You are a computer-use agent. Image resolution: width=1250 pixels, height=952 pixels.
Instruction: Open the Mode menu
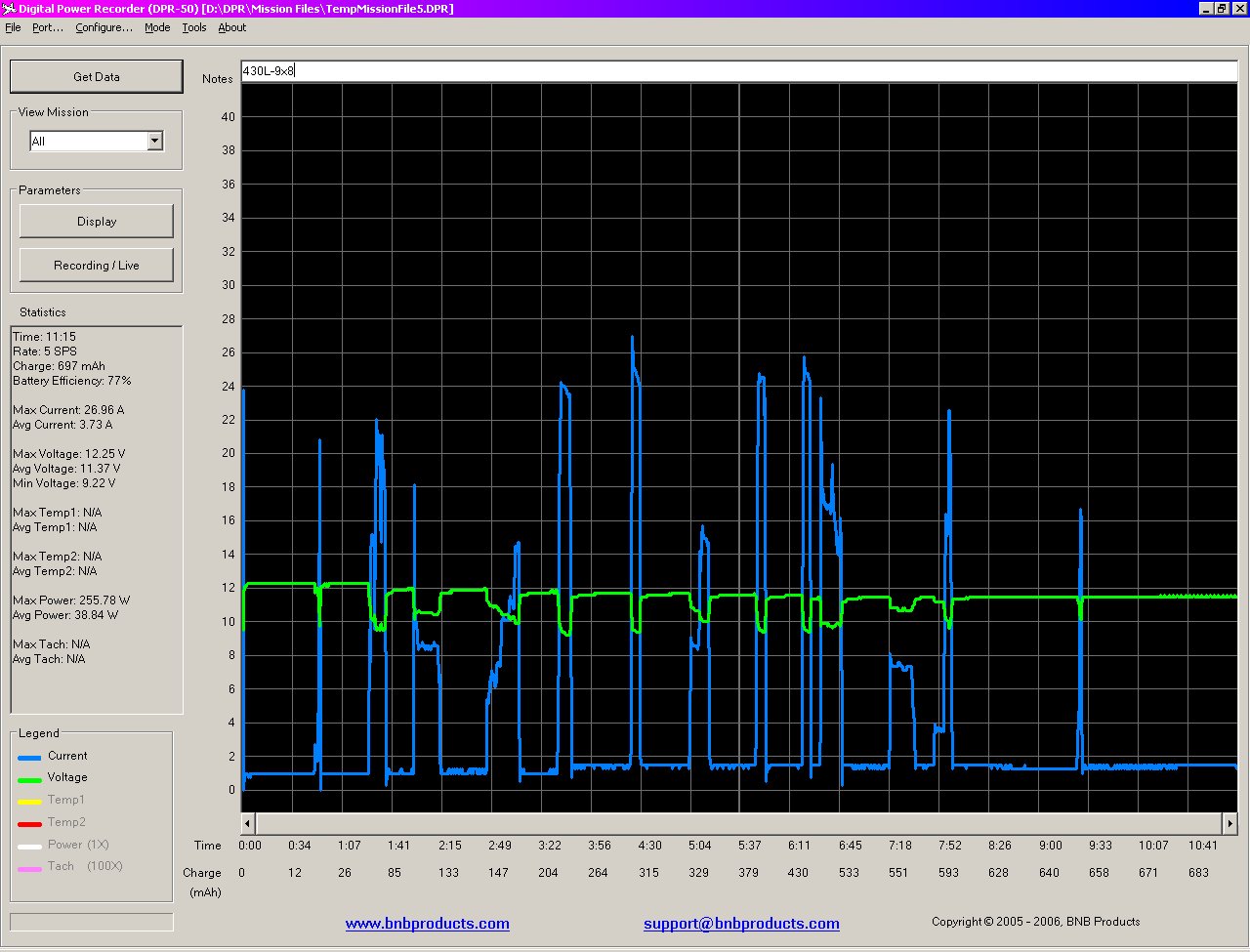(157, 27)
